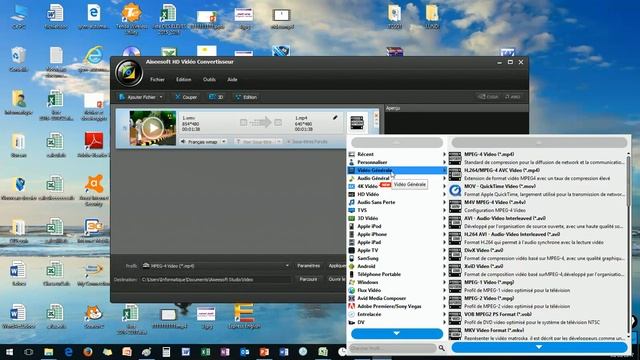Image resolution: width=640 pixels, height=360 pixels.
Task: Click the Parcourir button
Action: point(308,280)
